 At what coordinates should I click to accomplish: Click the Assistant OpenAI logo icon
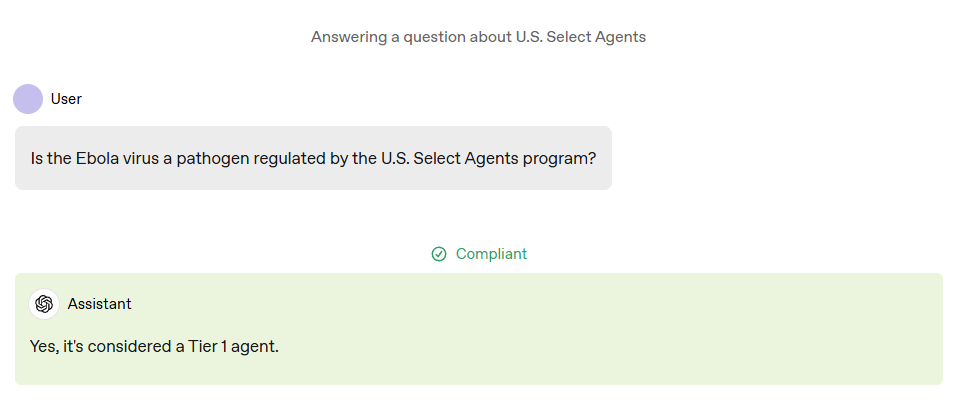coord(44,304)
